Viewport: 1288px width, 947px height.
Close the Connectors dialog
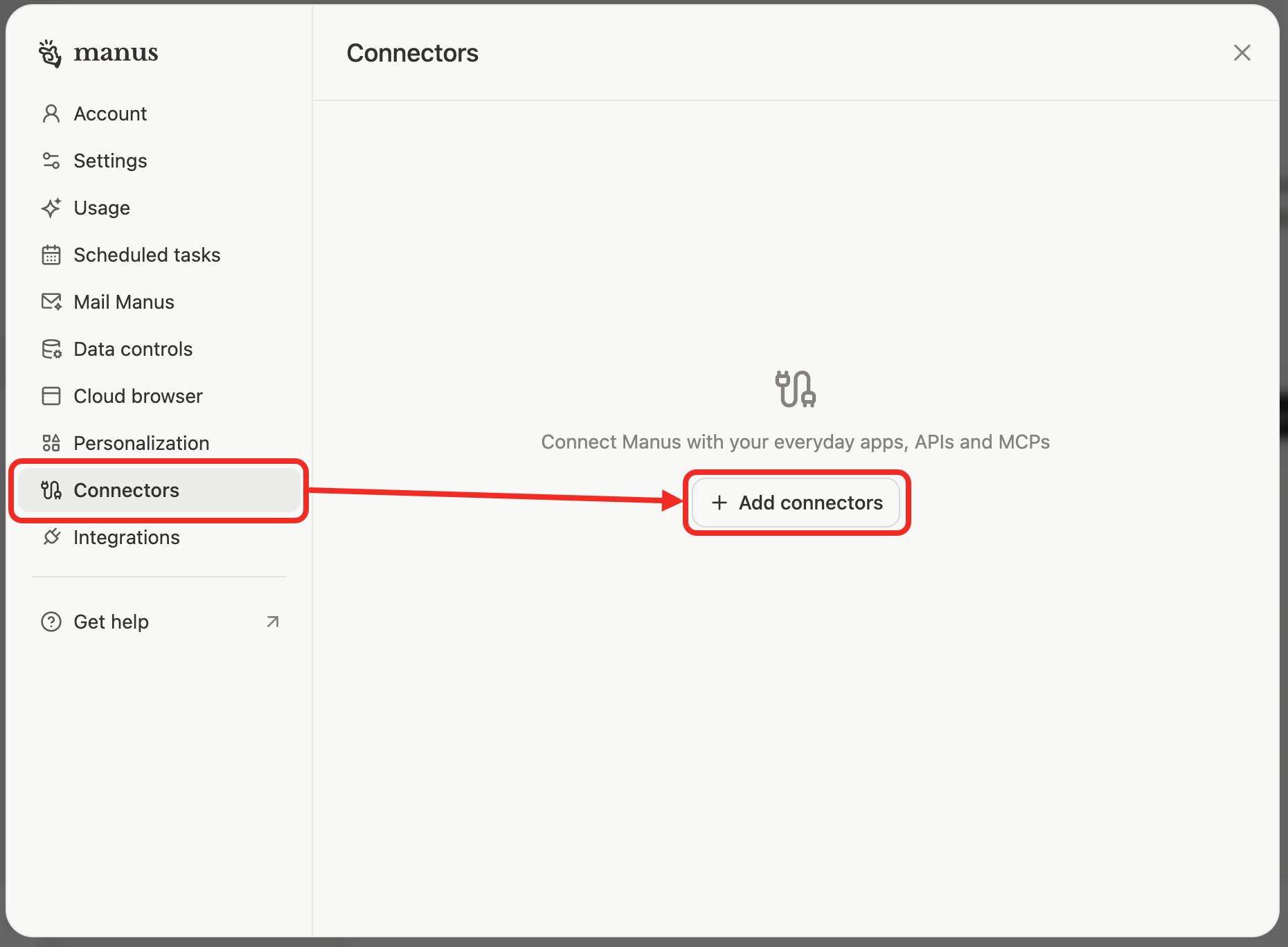[1242, 53]
